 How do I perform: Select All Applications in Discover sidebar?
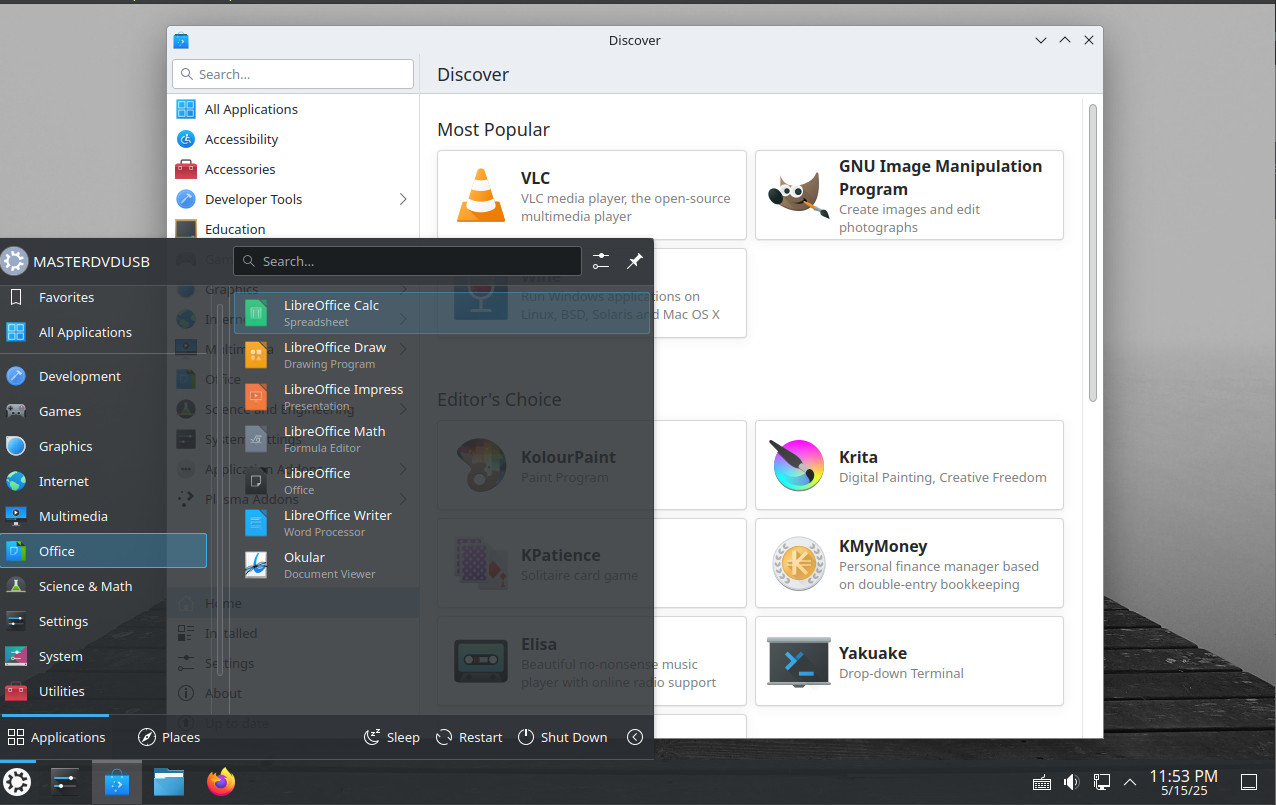click(x=293, y=109)
